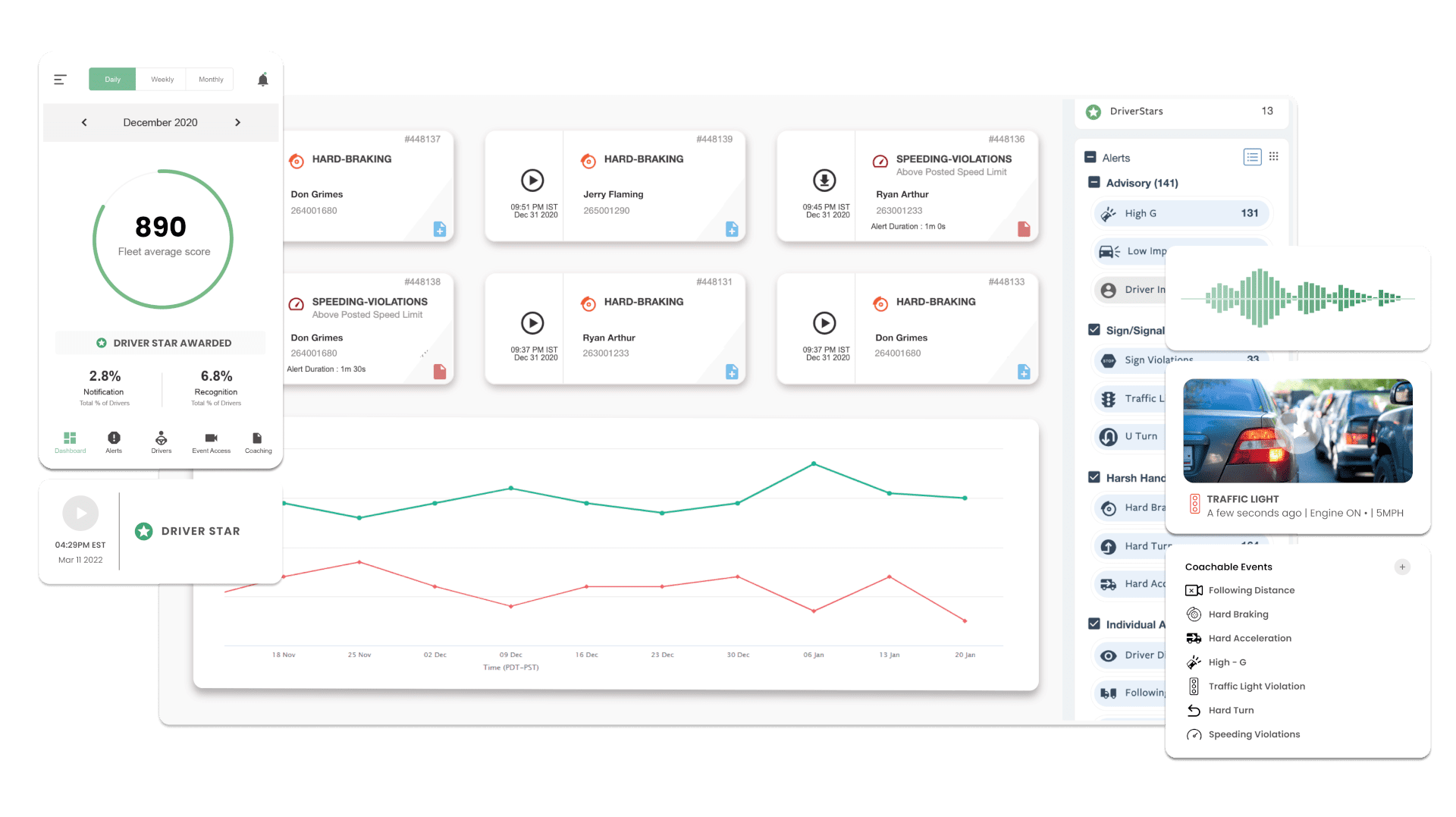Click the Traffic Light Violation icon
Viewport: 1456px width, 817px height.
click(1193, 686)
